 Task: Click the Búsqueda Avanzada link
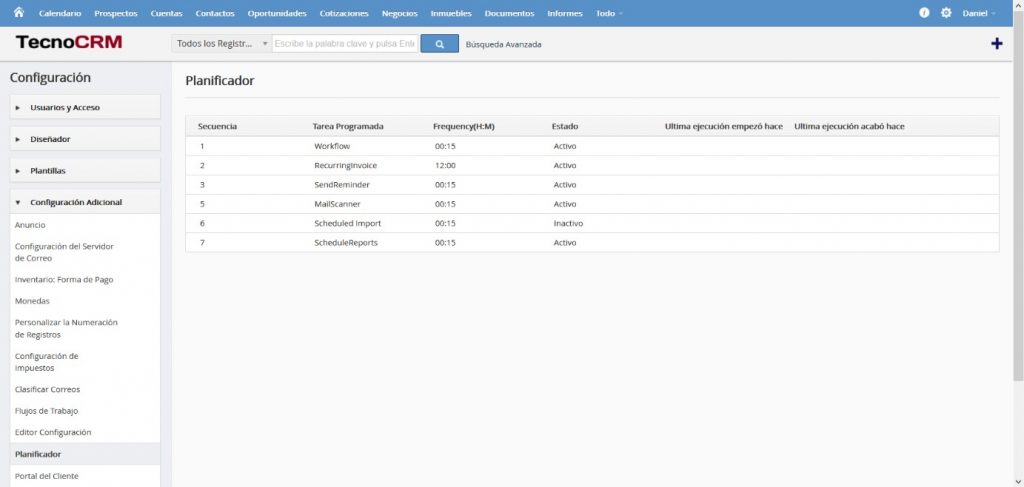(x=503, y=44)
